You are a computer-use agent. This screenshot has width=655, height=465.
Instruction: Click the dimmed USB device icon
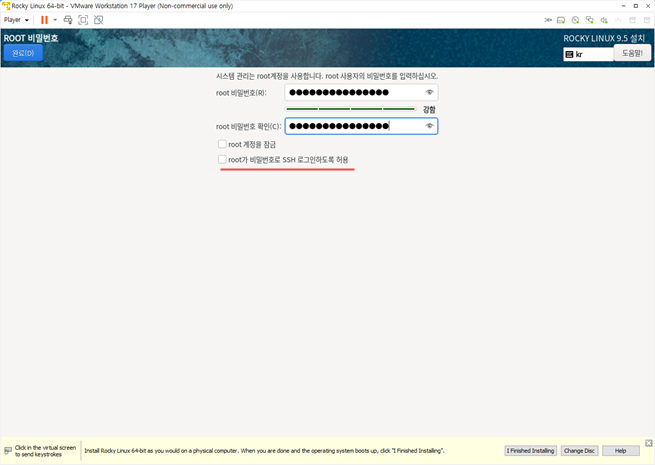point(618,20)
